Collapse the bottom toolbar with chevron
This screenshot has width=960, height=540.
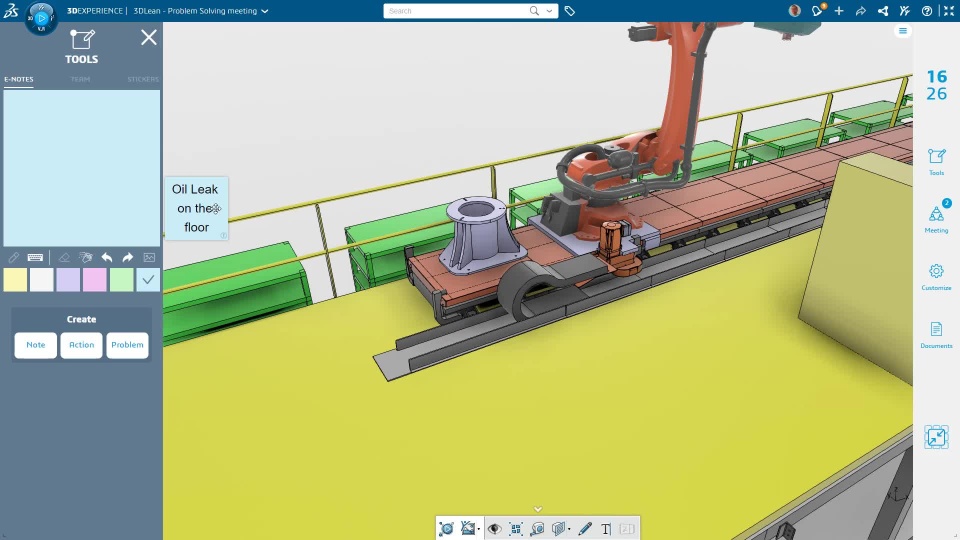click(537, 509)
